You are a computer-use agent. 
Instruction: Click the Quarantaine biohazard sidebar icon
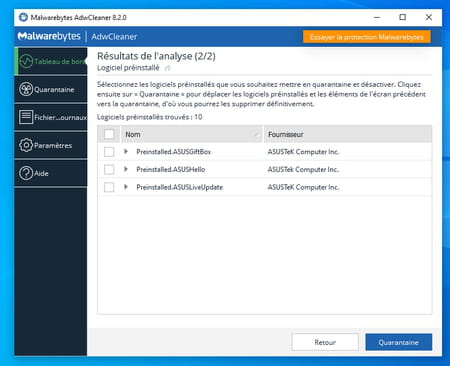26,89
